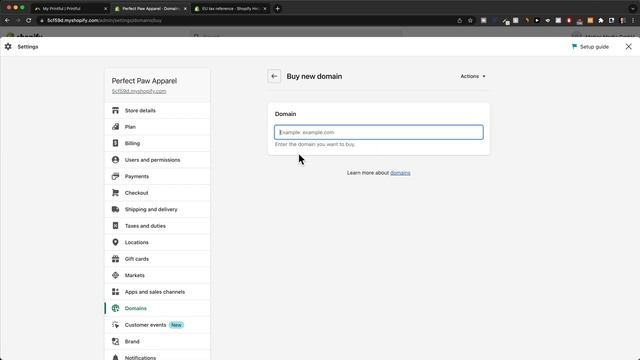Go back from Buy new domain

[274, 76]
